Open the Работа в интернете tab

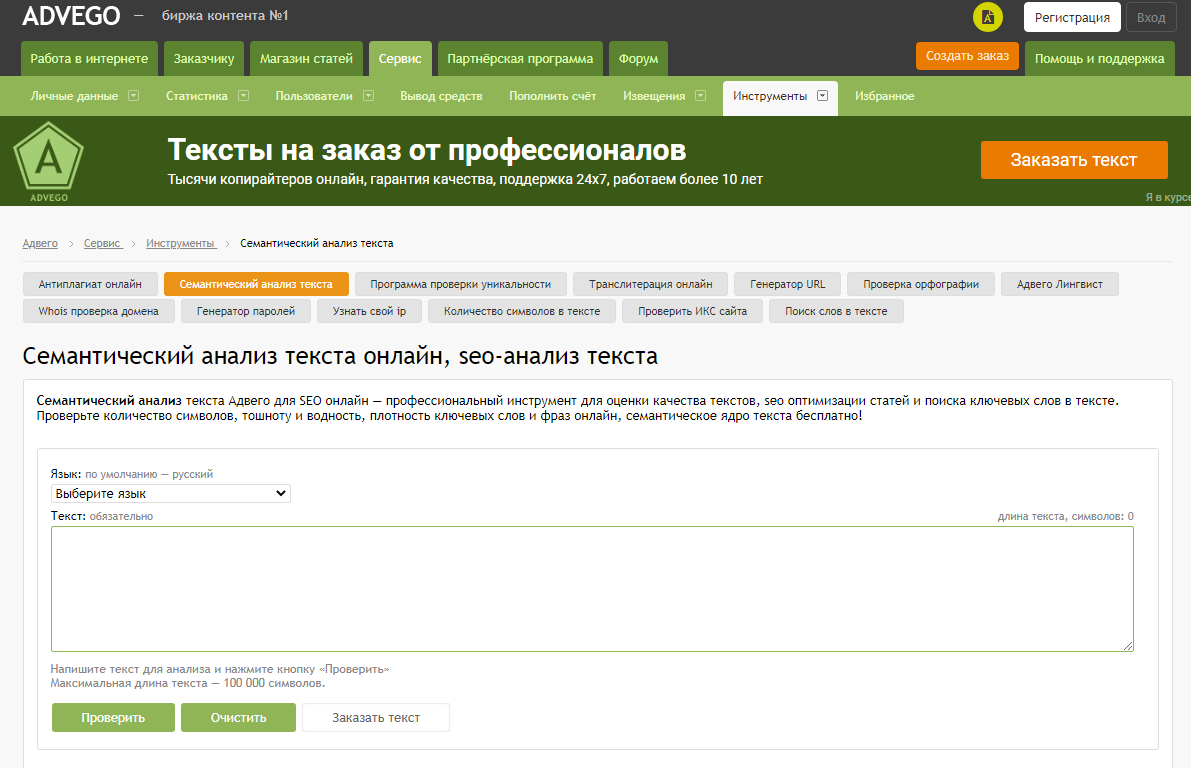coord(89,58)
